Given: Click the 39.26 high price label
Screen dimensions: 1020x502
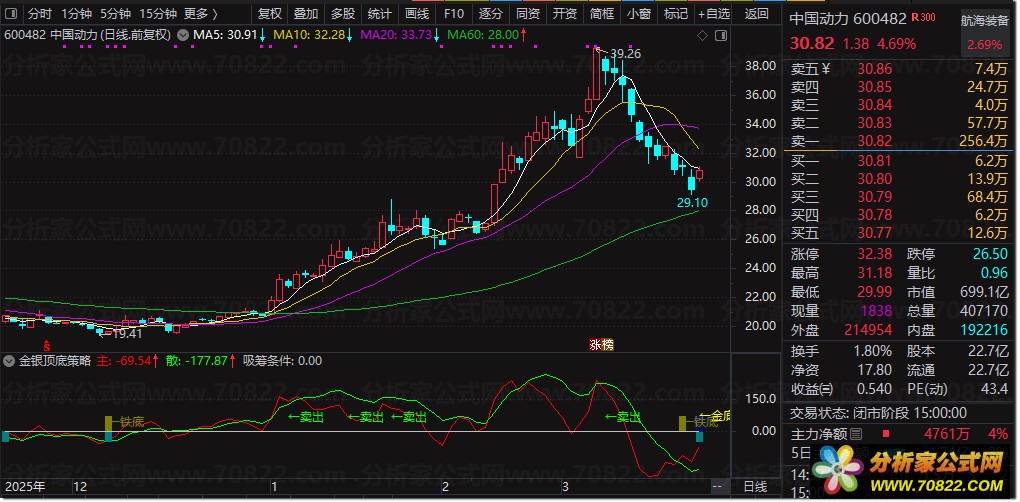Looking at the screenshot, I should (625, 54).
